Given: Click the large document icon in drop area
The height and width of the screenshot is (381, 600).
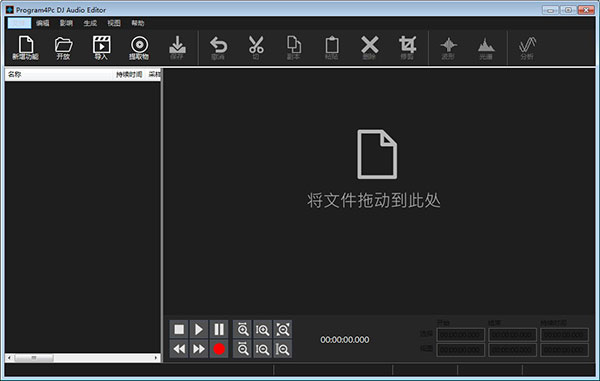Looking at the screenshot, I should click(377, 154).
